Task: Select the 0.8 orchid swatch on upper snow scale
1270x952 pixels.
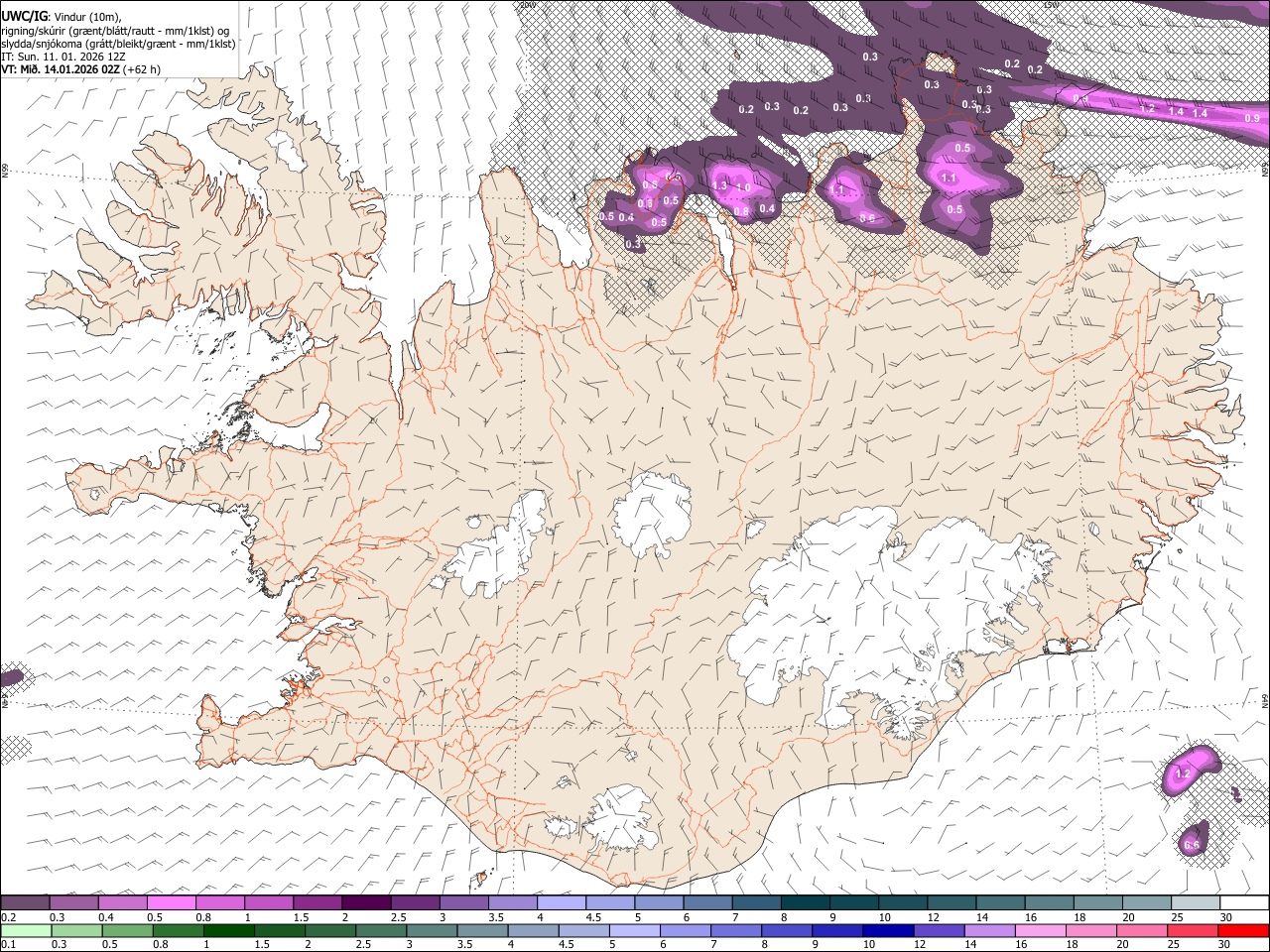Action: pyautogui.click(x=219, y=903)
